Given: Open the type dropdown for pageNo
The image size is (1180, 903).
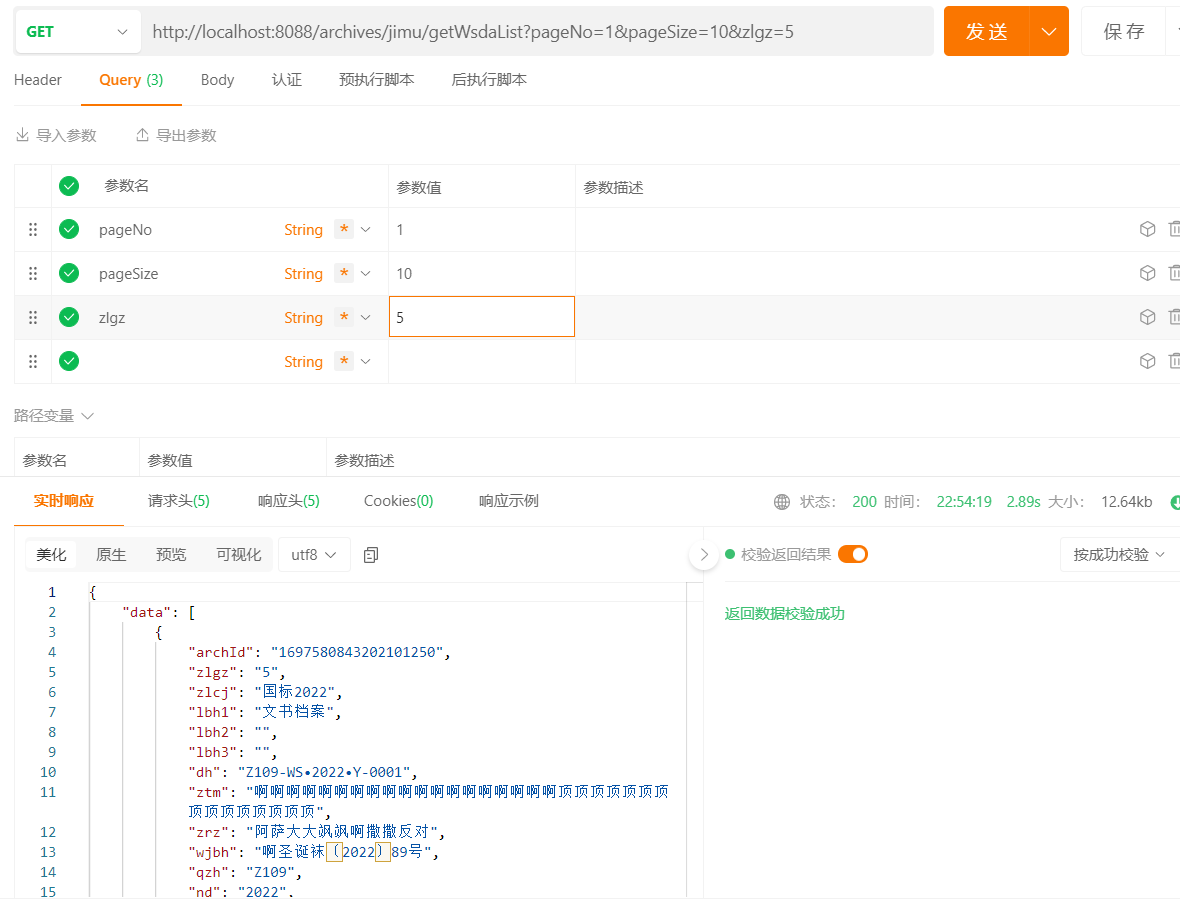Looking at the screenshot, I should [366, 230].
